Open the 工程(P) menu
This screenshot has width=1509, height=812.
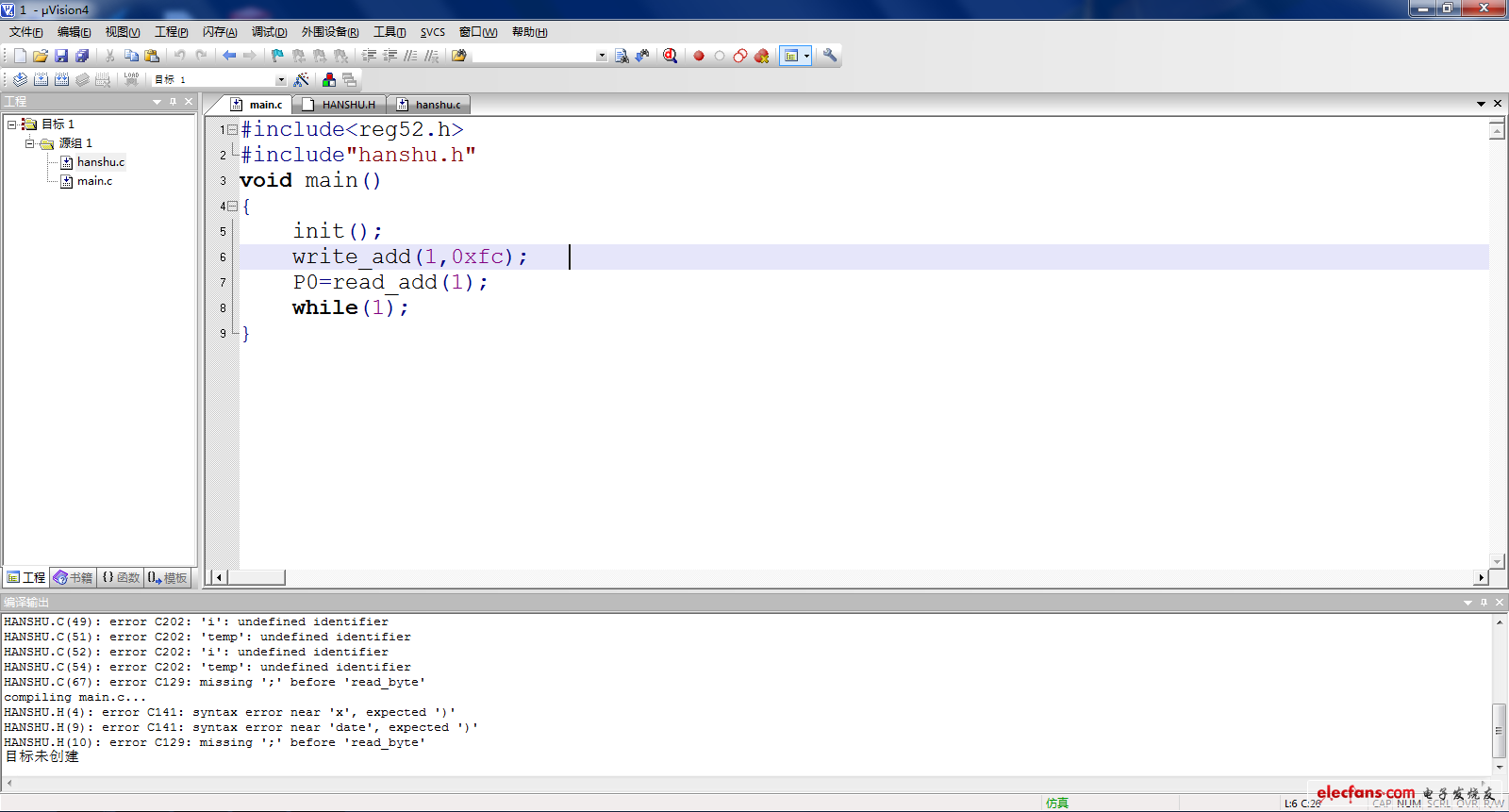point(171,32)
